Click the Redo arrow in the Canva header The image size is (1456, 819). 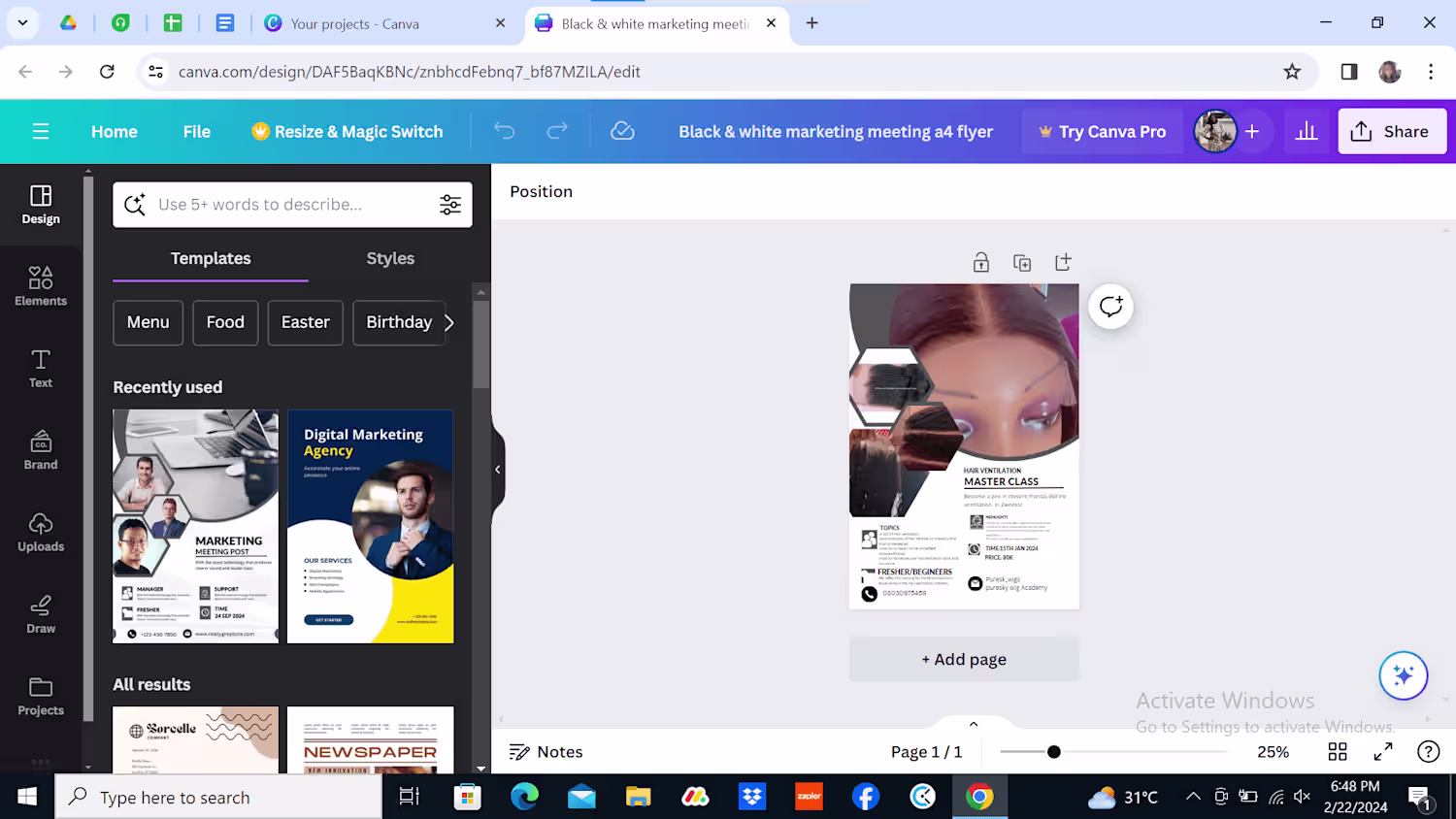point(557,131)
